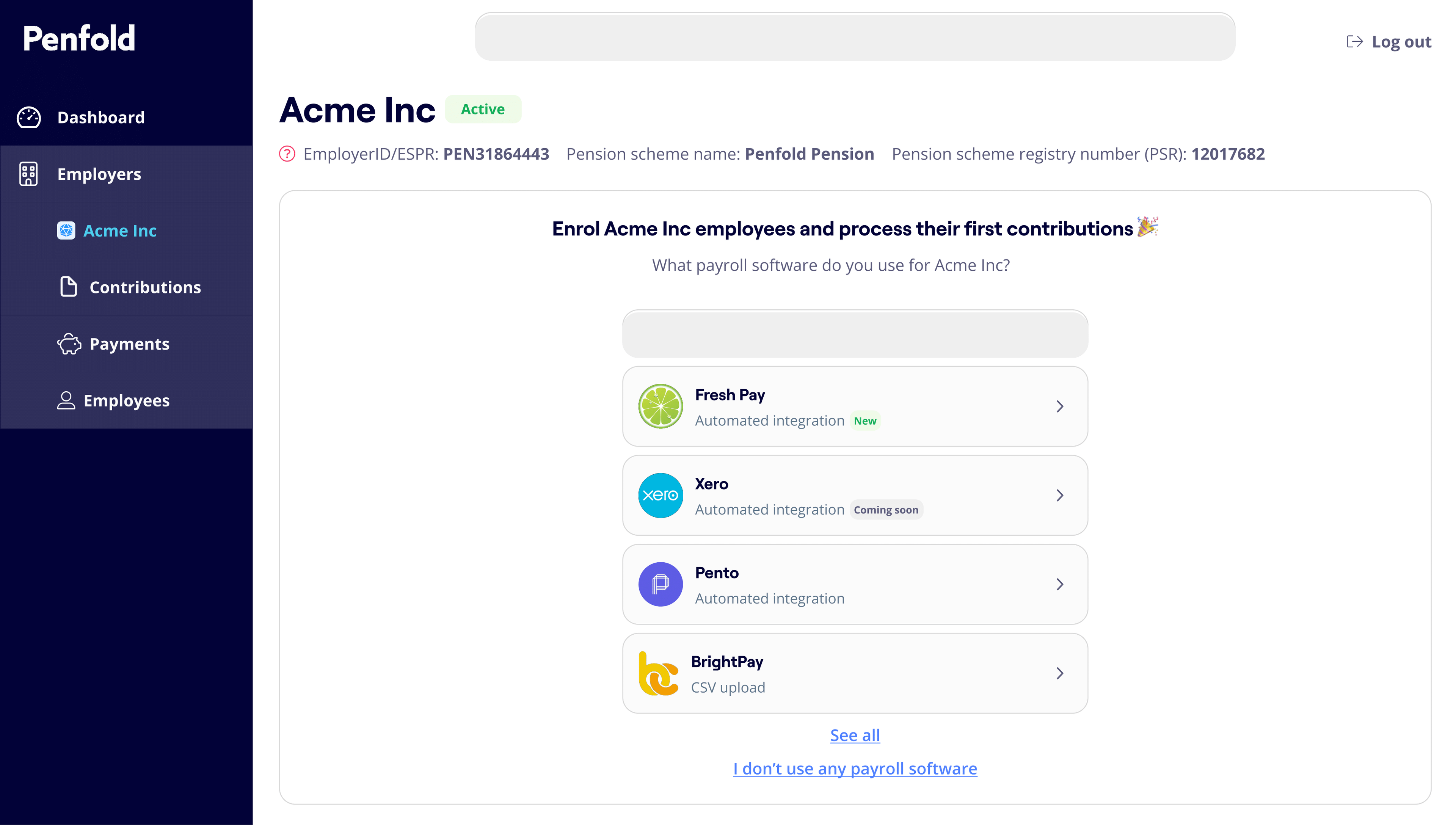Click the See all link
This screenshot has width=1456, height=825.
click(855, 735)
